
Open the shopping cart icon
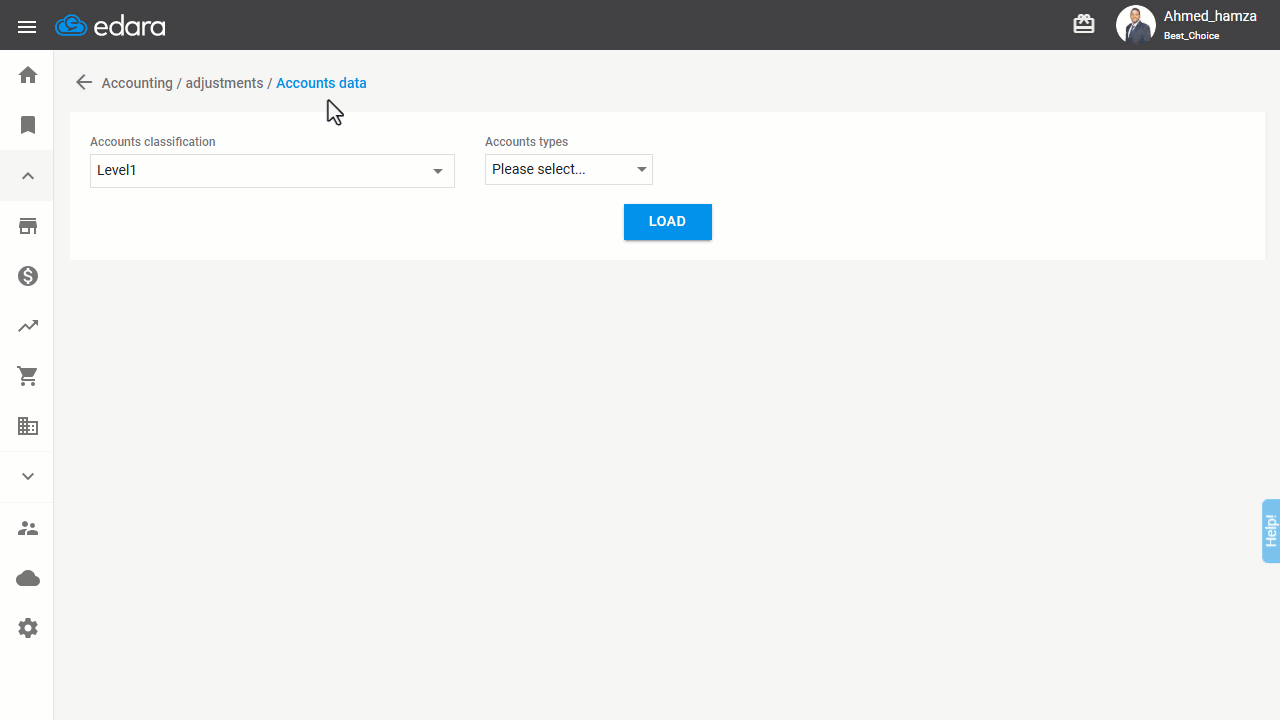(x=28, y=376)
